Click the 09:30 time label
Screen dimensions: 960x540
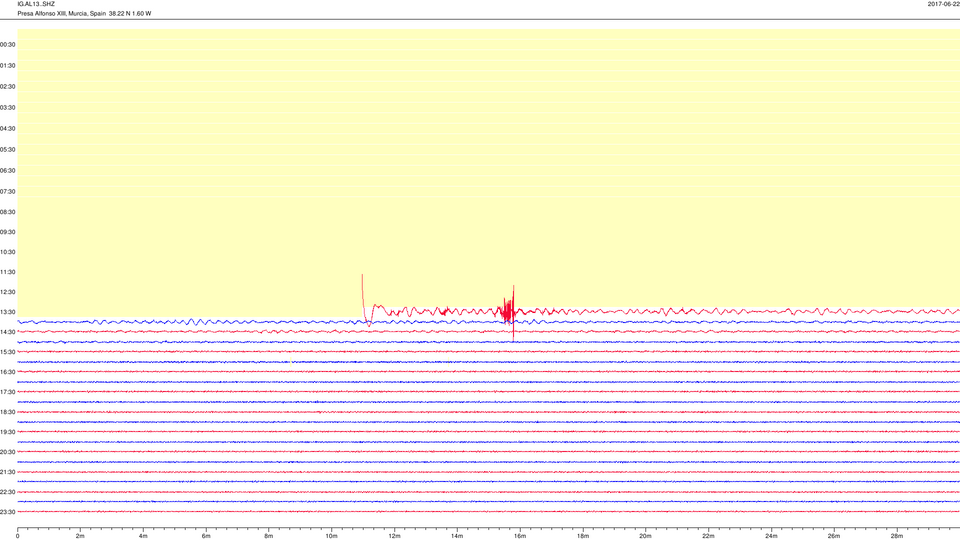click(x=8, y=232)
